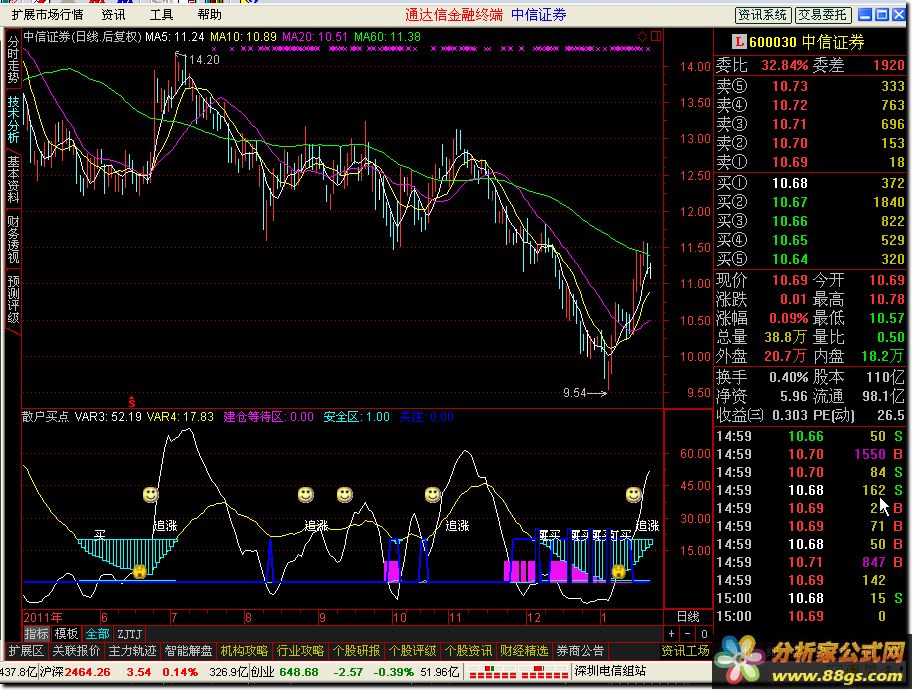
Task: Switch to 技术分析 side tab
Action: pyautogui.click(x=13, y=120)
